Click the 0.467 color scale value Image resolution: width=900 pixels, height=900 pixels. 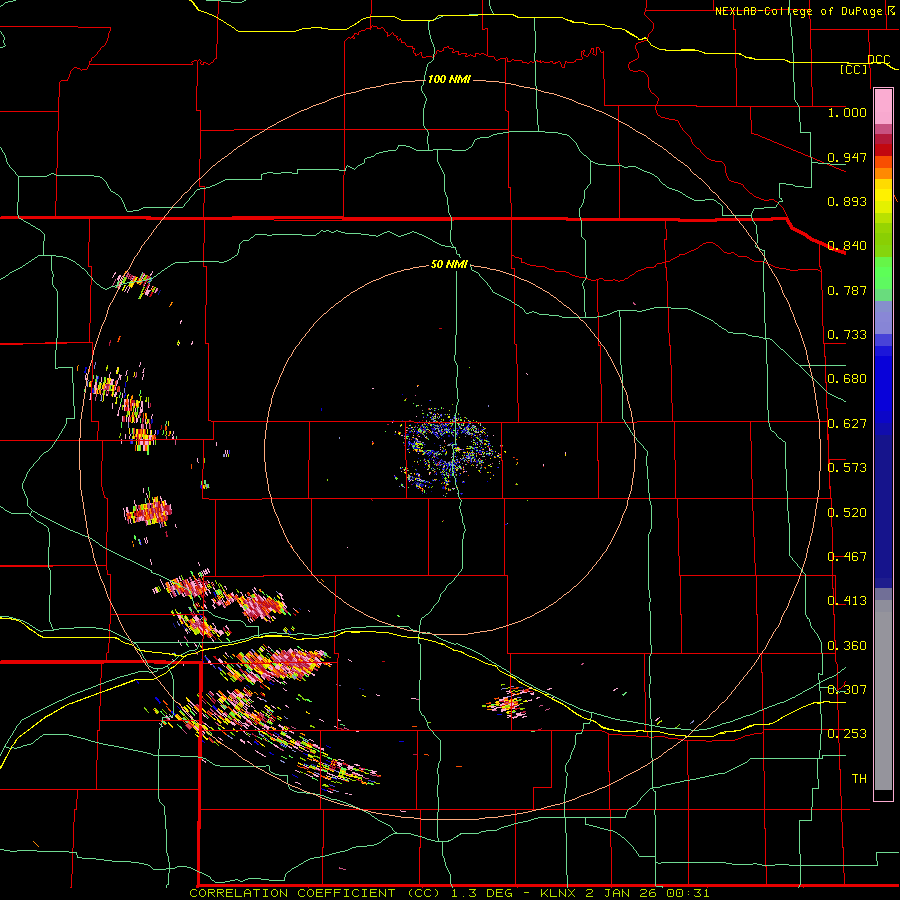pos(847,557)
